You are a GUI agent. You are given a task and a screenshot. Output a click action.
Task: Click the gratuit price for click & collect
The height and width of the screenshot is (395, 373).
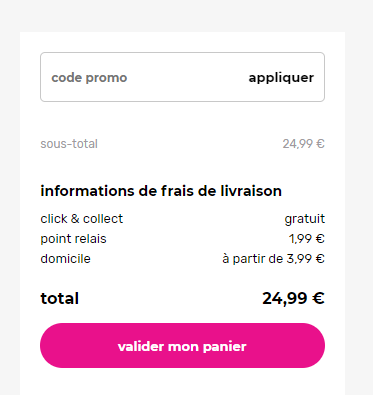[305, 219]
